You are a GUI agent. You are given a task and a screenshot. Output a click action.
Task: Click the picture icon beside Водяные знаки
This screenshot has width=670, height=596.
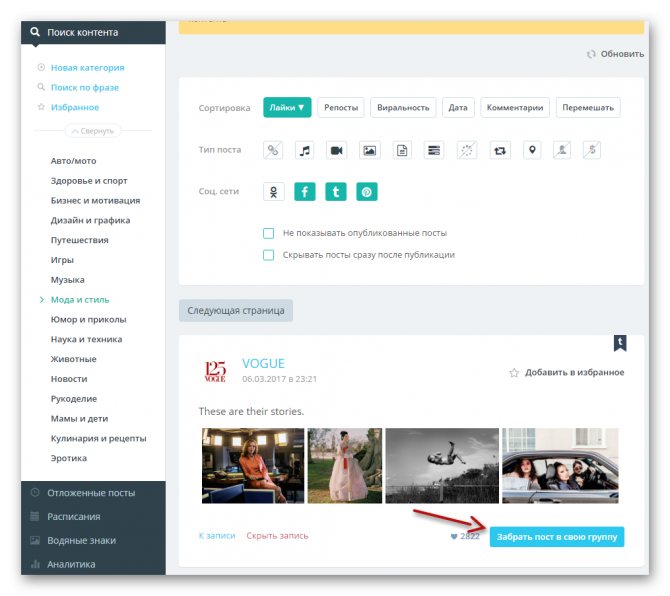(35, 540)
